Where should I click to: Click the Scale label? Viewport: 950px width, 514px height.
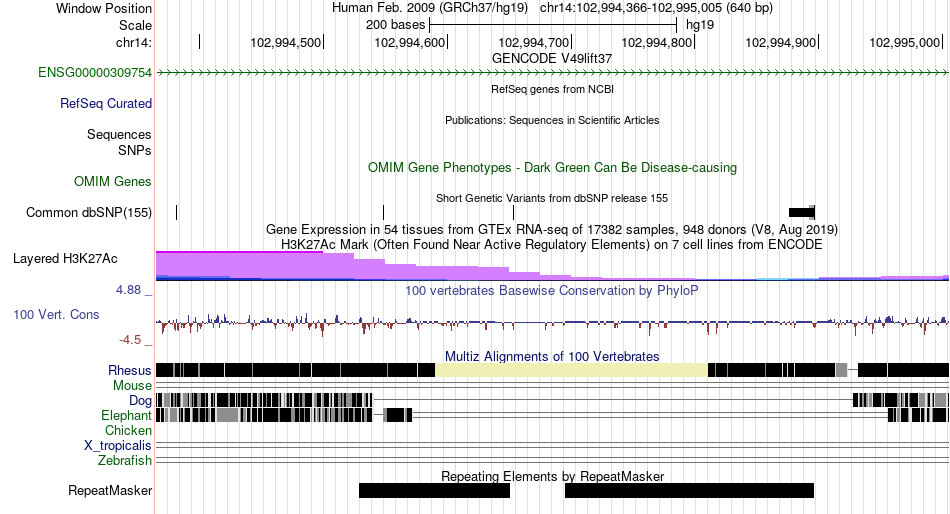pyautogui.click(x=135, y=25)
